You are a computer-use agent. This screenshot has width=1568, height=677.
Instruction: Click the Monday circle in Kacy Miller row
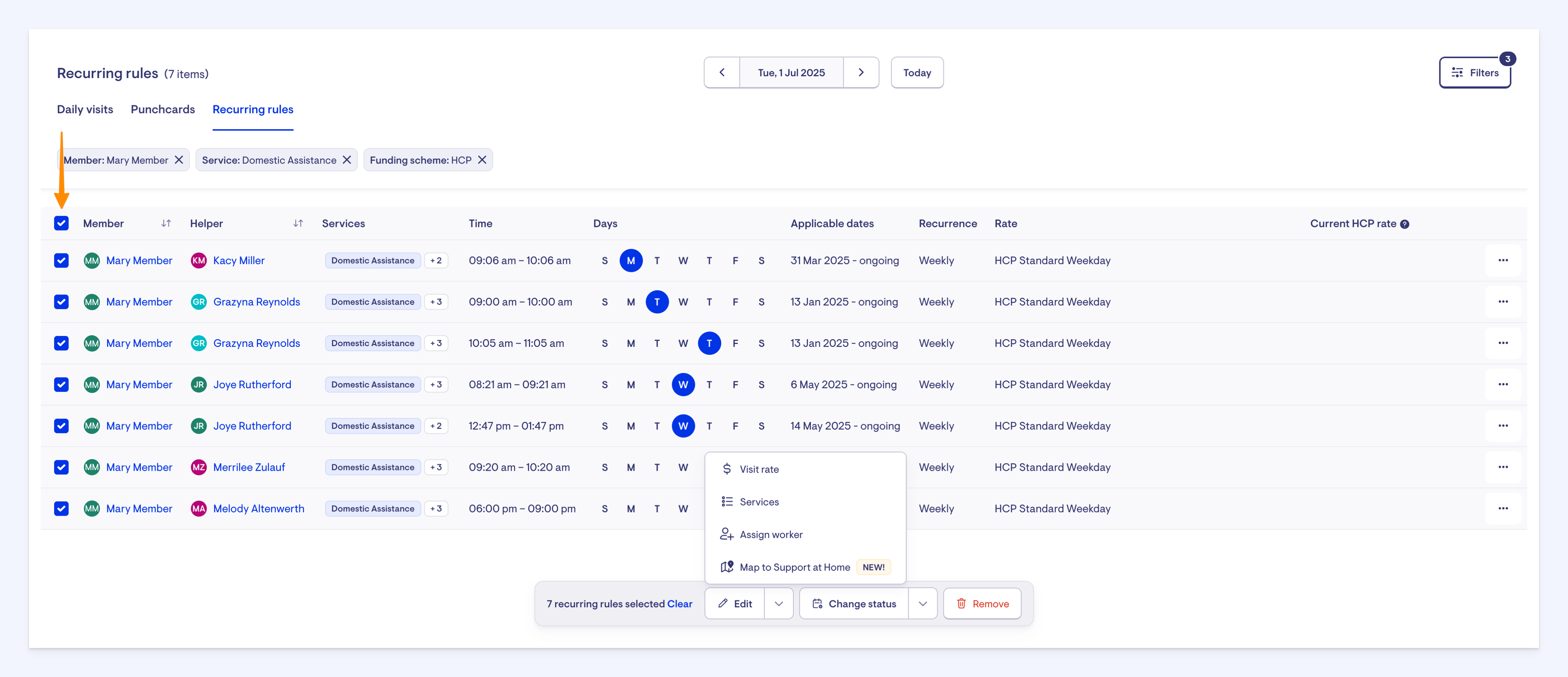pyautogui.click(x=631, y=260)
